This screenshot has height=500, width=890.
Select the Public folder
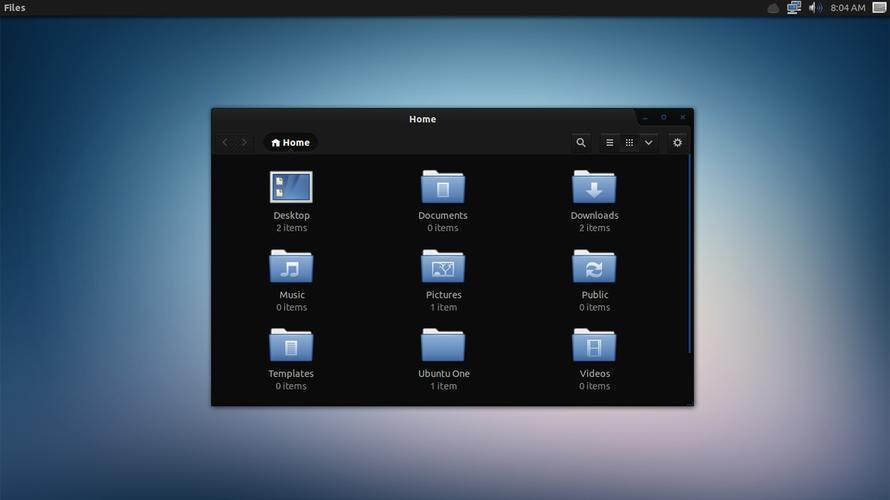594,267
